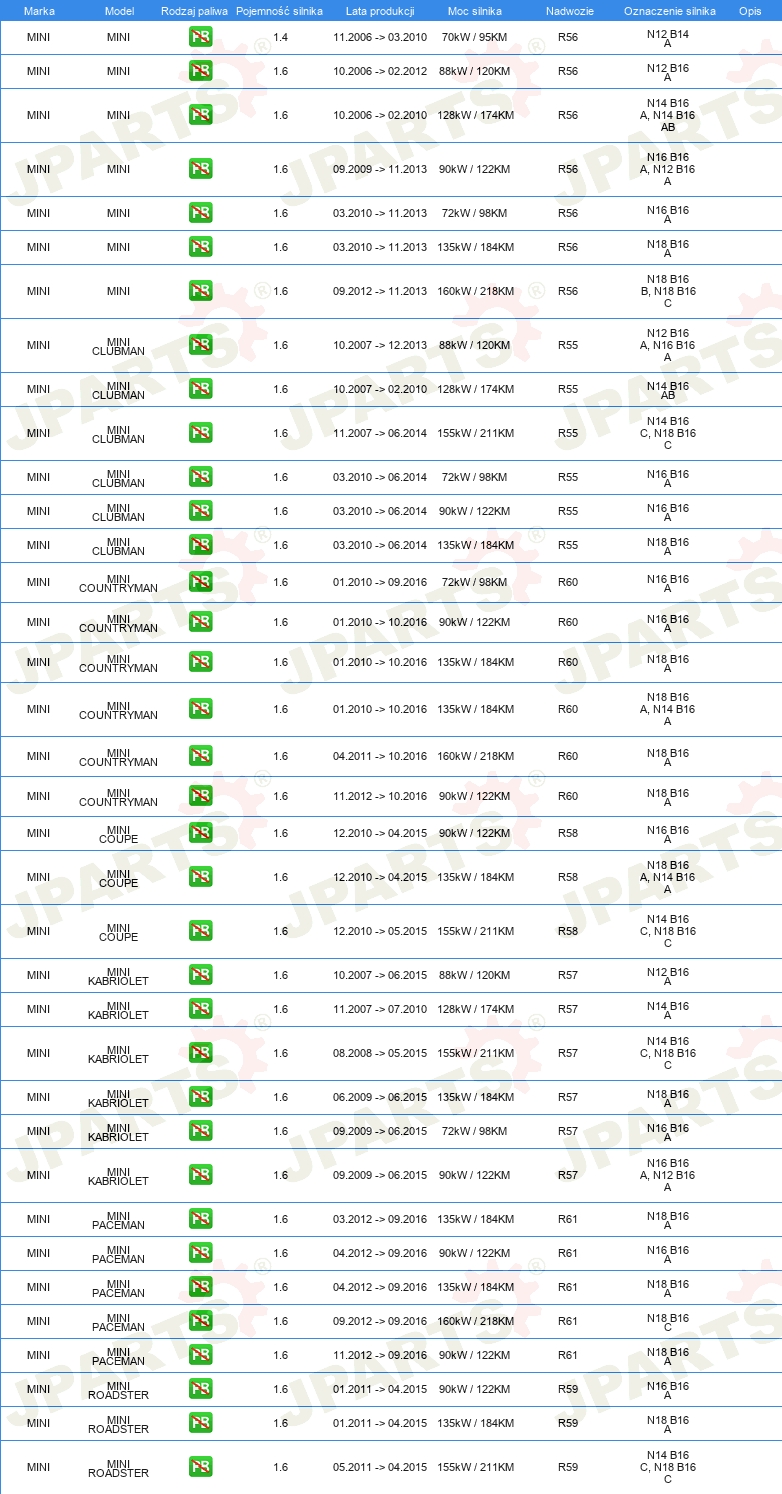Click the fuel icon for Kabriolet 128kW/174KM
This screenshot has height=1494, width=782.
pyautogui.click(x=200, y=1009)
